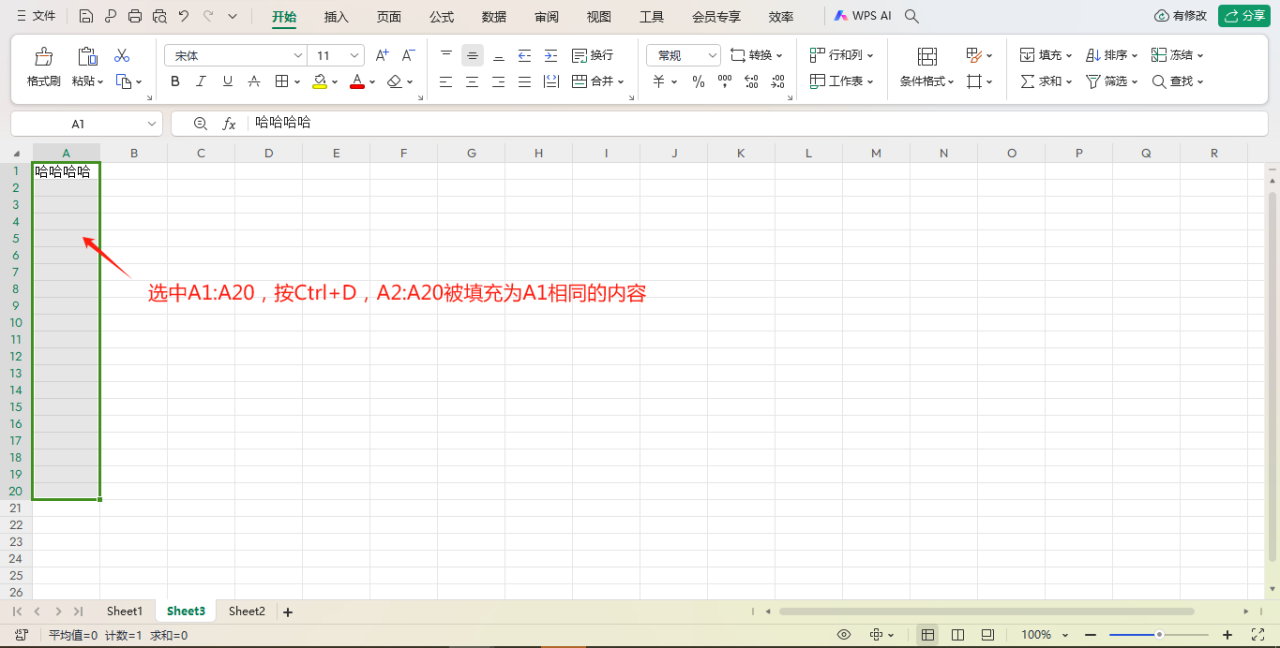
Task: Click the zoom magnifier icon in formula bar
Action: 200,123
